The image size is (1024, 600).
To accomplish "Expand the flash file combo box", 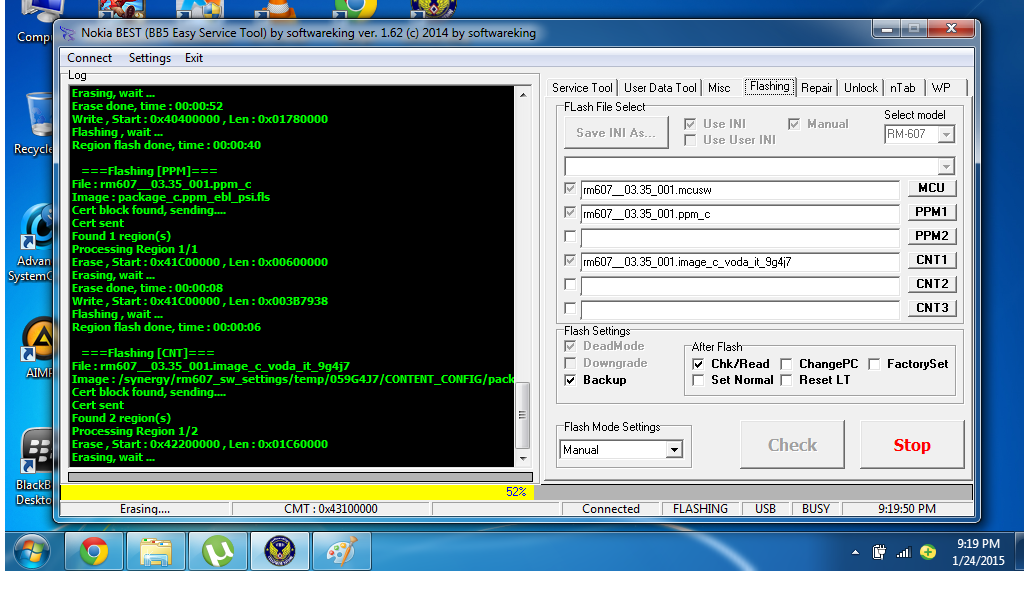I will pyautogui.click(x=946, y=166).
